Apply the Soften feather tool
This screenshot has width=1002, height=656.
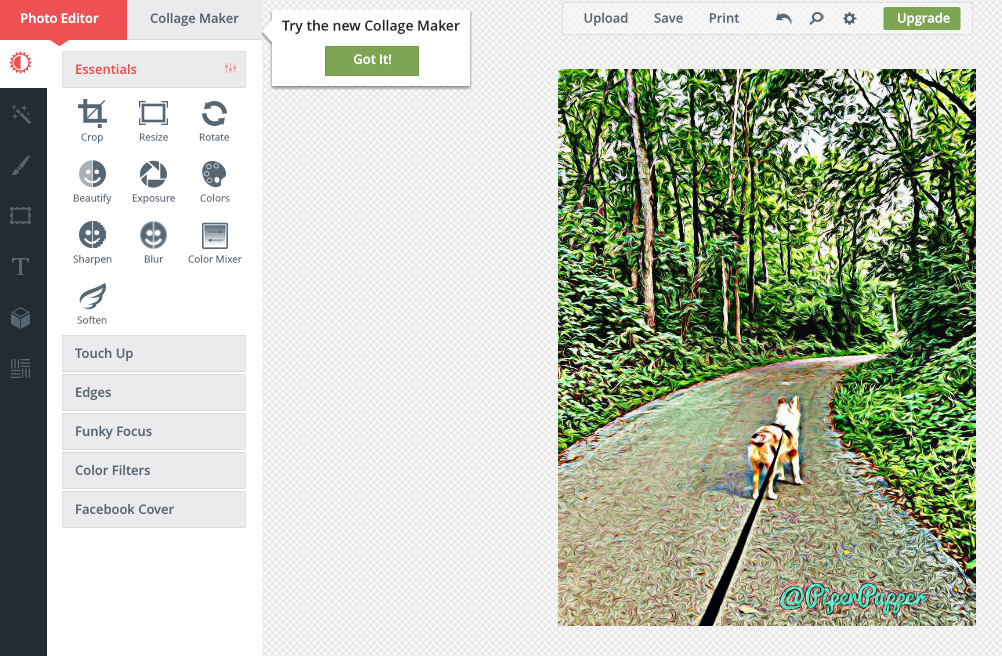tap(92, 303)
